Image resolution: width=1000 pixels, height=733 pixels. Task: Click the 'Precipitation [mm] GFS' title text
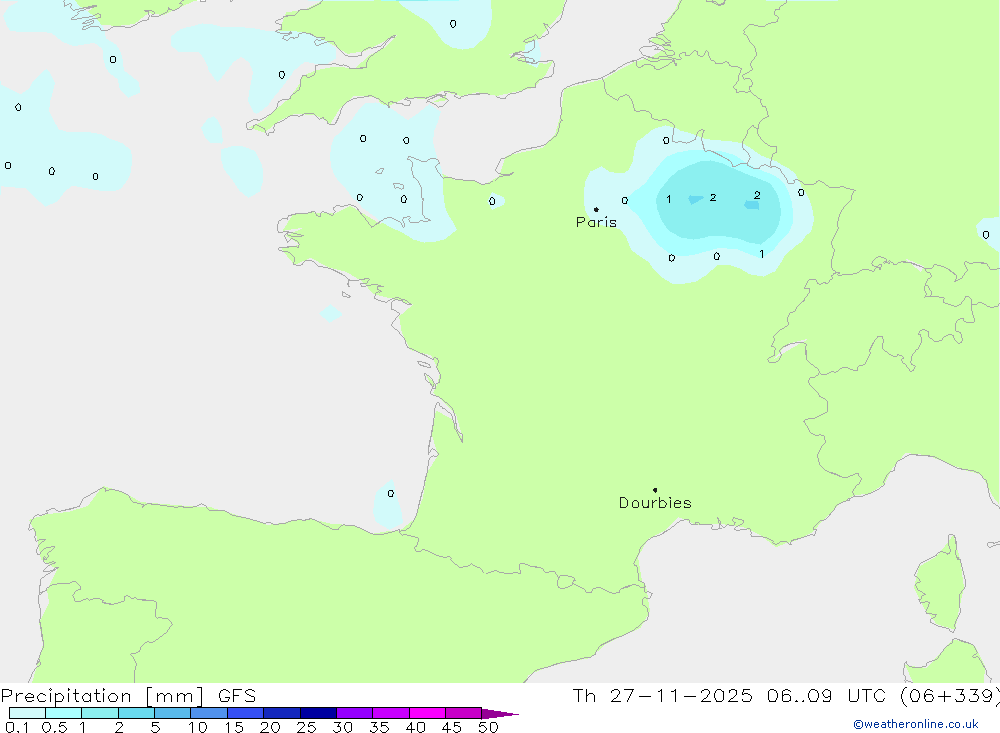[128, 695]
